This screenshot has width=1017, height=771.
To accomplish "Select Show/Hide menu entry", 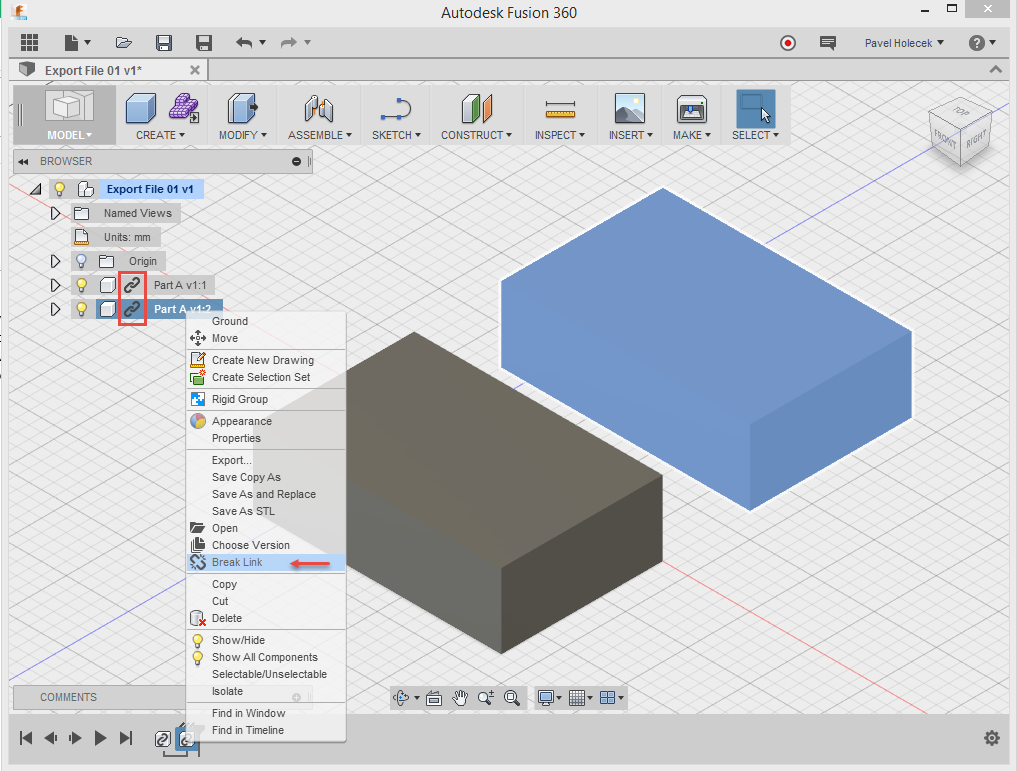I will coord(266,640).
